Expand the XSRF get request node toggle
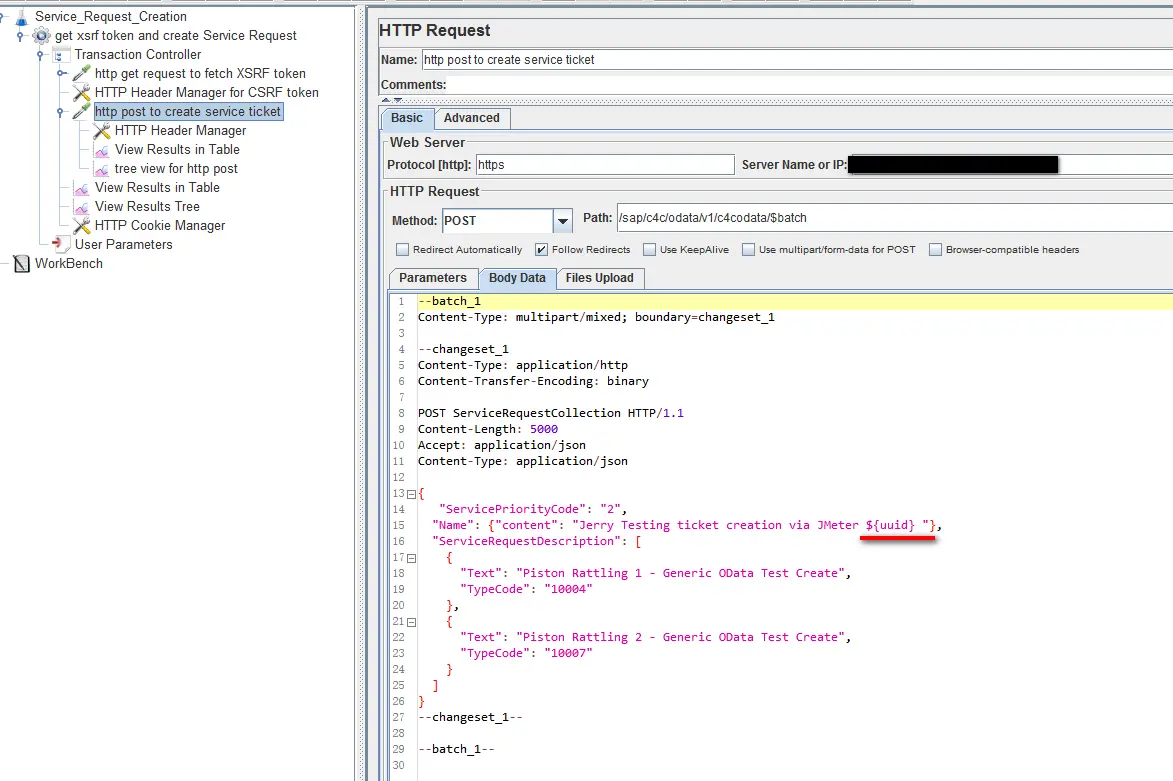1173x781 pixels. (x=61, y=73)
